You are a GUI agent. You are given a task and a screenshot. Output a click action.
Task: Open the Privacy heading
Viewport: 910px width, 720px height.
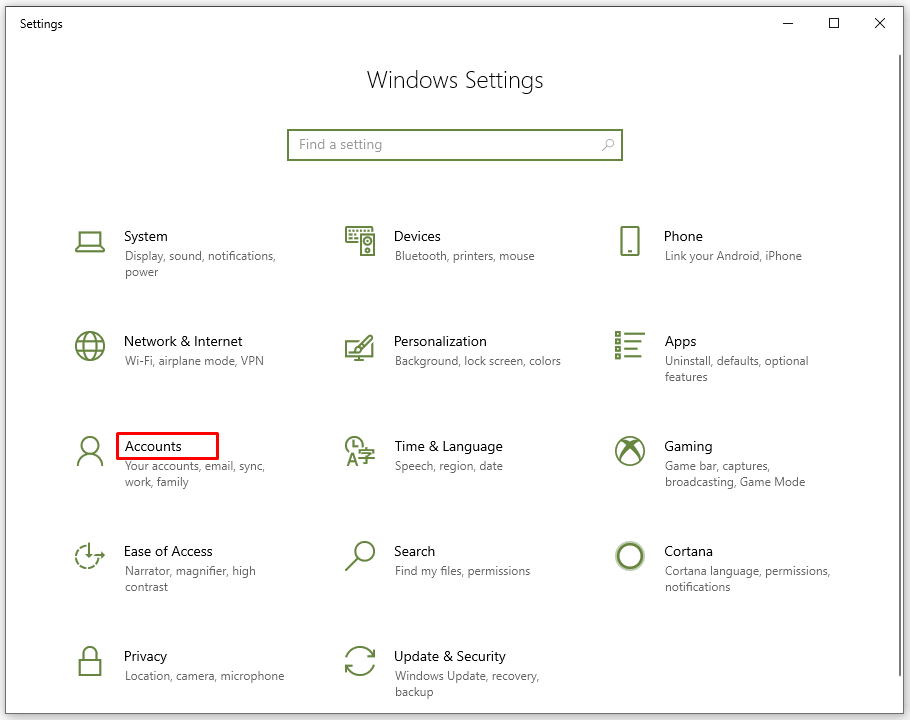[145, 656]
